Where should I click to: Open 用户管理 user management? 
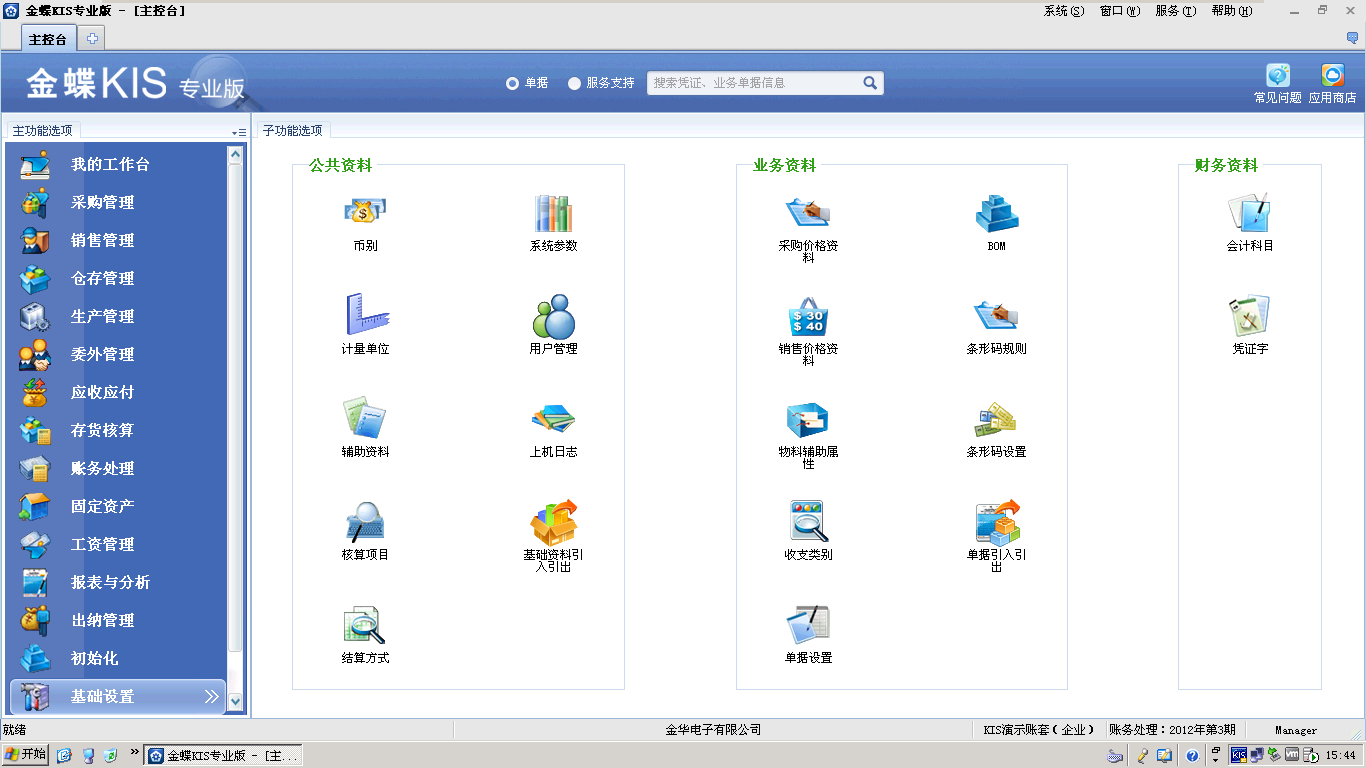(553, 317)
